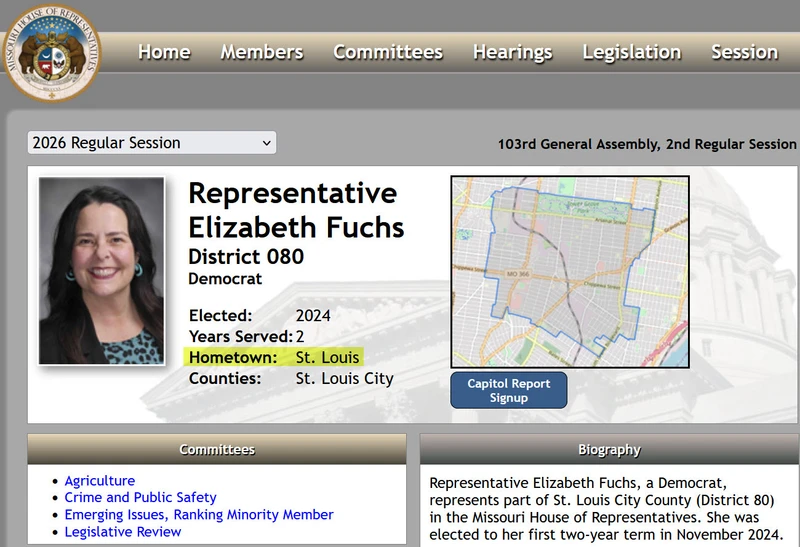Click the Elected 2024 text
Screen dimensions: 800x547
click(260, 315)
